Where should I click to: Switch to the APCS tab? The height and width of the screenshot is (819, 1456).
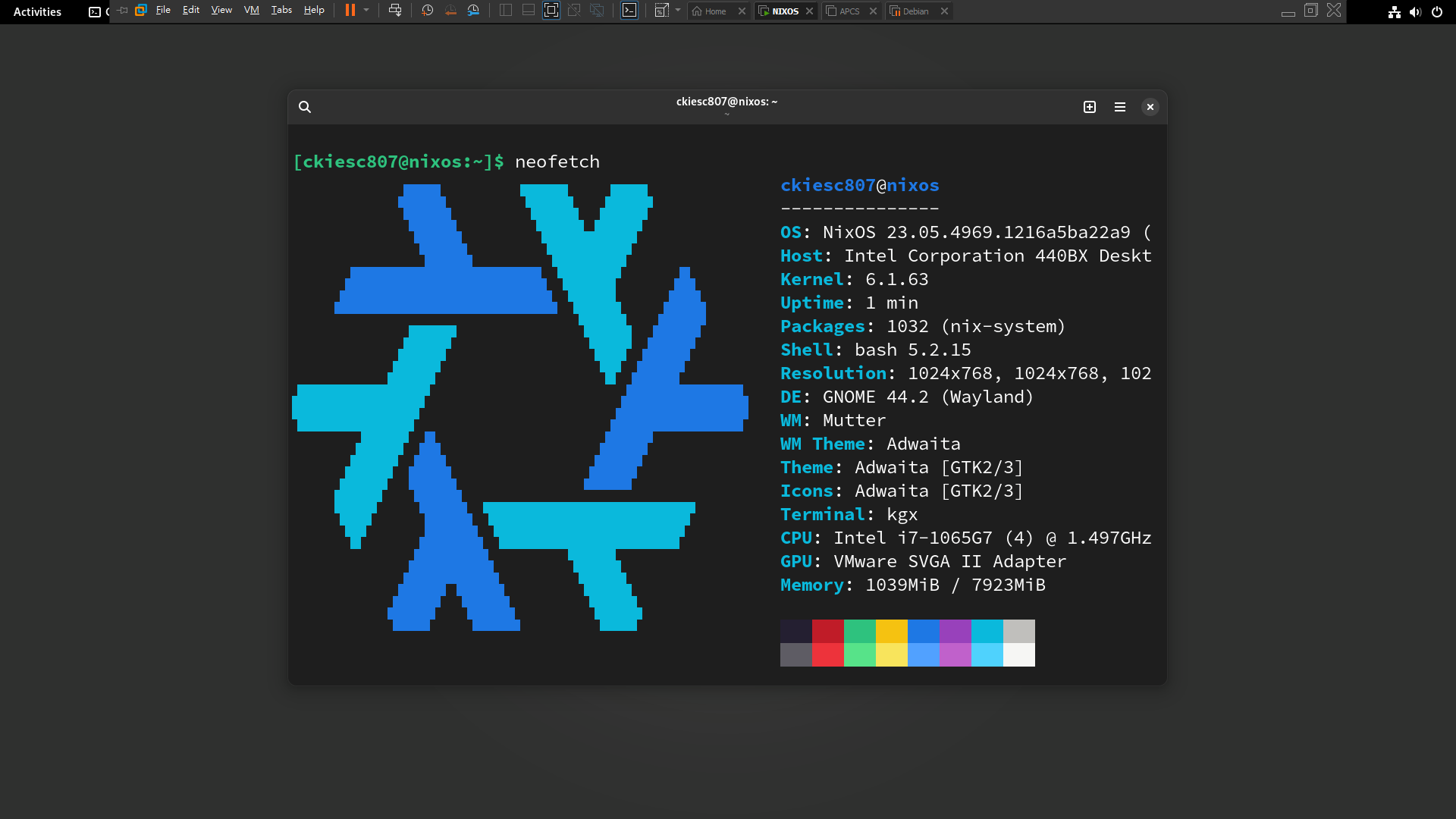click(849, 11)
